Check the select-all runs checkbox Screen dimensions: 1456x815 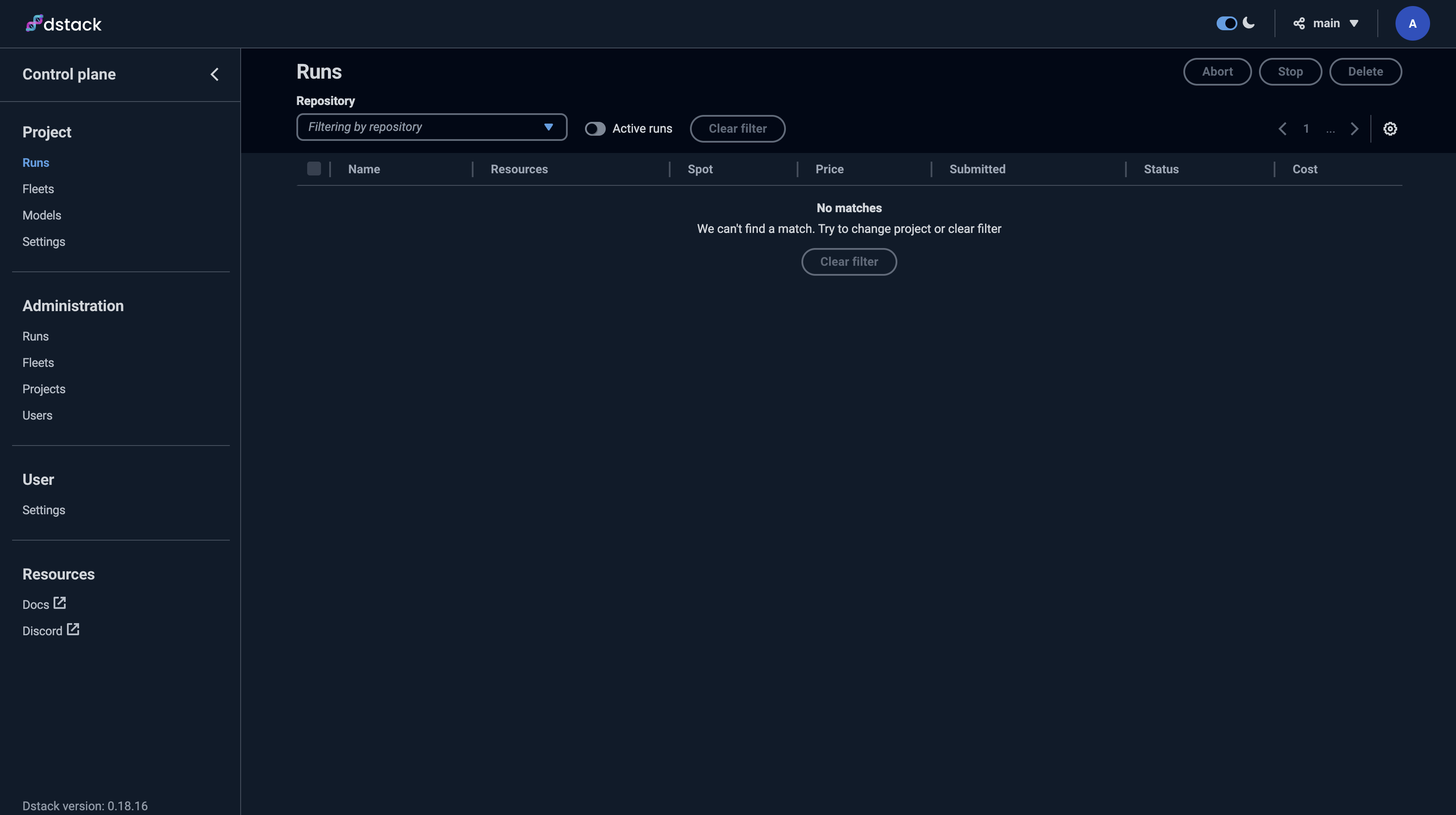pyautogui.click(x=314, y=169)
